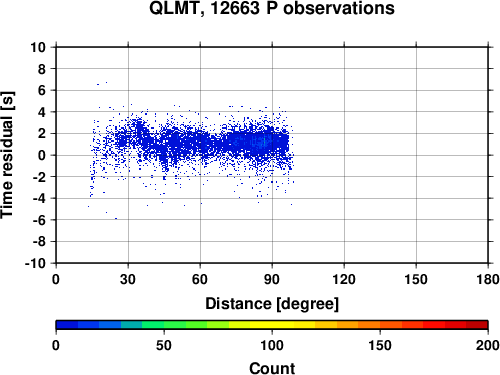Click the y-axis tick label -10
Image resolution: width=500 pixels, height=375 pixels.
(35, 263)
